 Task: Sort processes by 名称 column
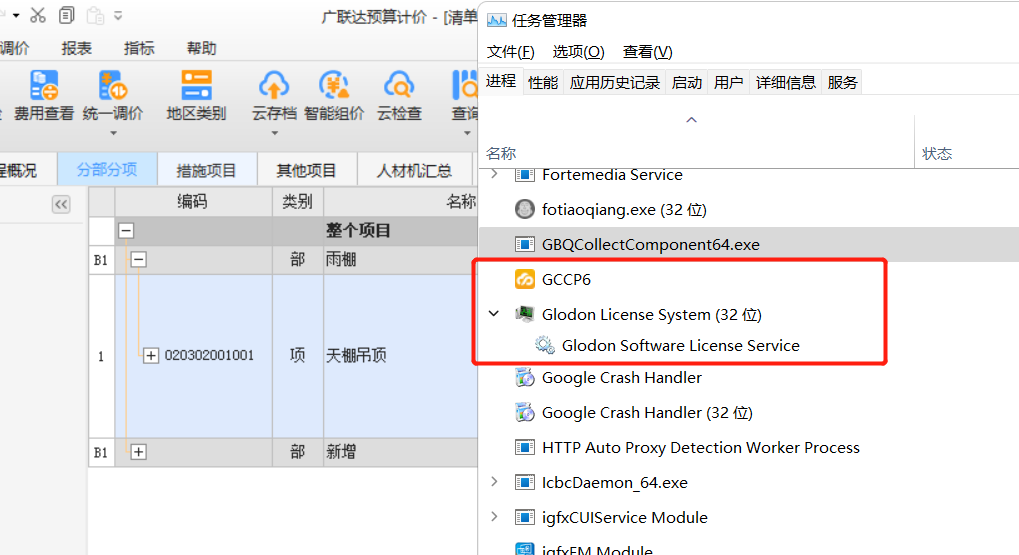click(x=501, y=153)
